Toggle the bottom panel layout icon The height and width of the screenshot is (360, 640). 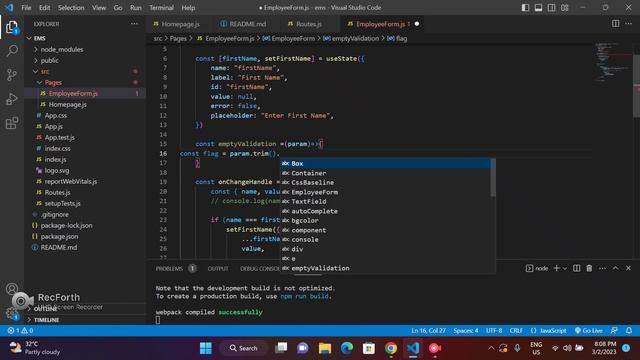pyautogui.click(x=538, y=7)
